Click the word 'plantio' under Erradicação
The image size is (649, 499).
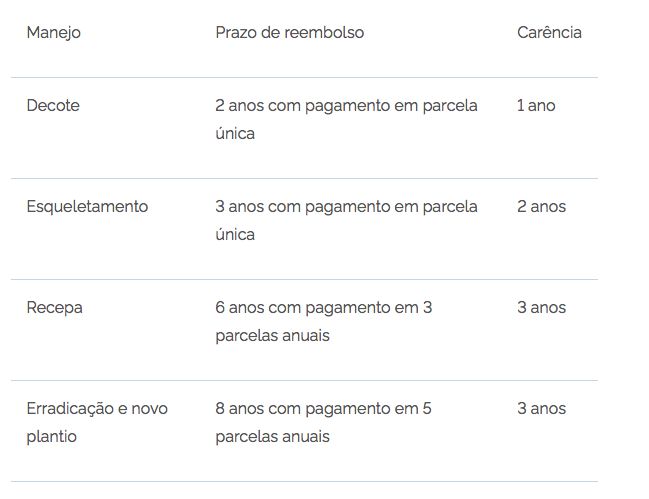51,436
